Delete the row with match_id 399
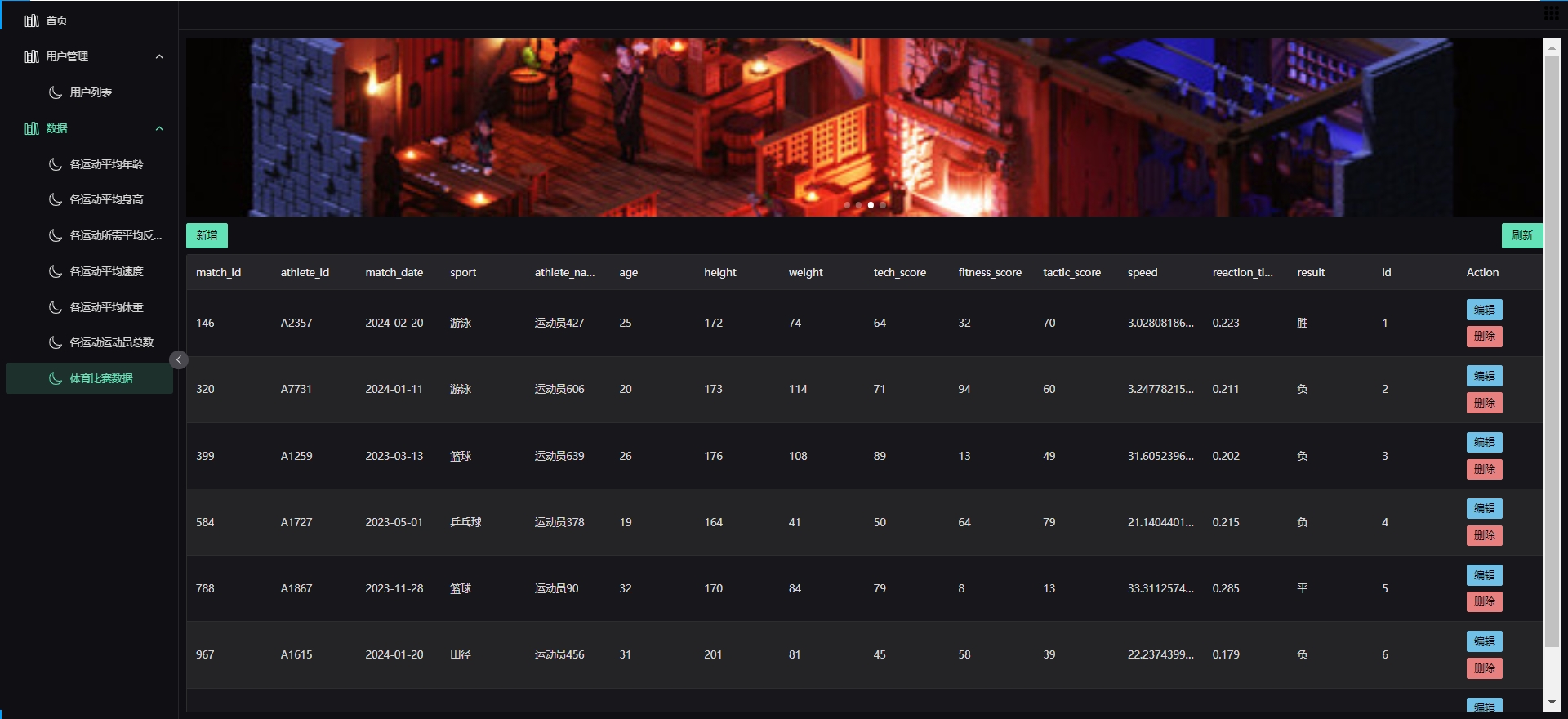Image resolution: width=1568 pixels, height=719 pixels. (x=1485, y=469)
